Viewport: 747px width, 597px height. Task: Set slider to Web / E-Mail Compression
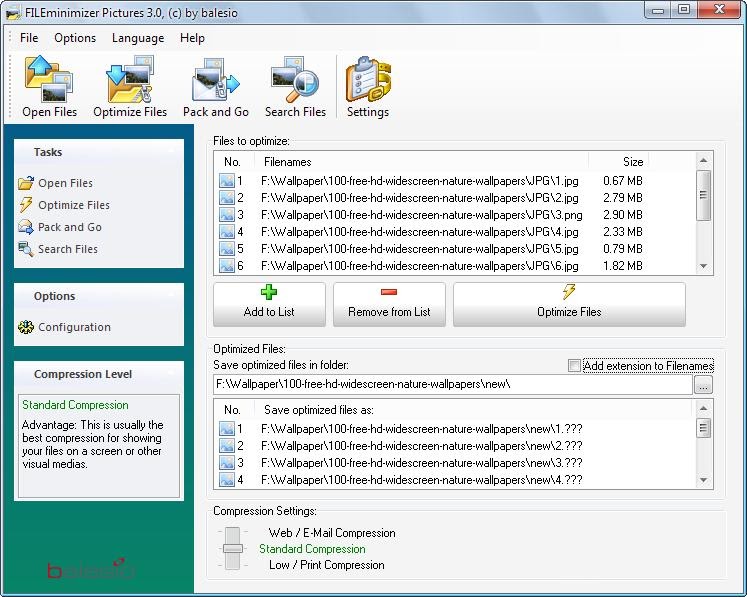tap(332, 533)
